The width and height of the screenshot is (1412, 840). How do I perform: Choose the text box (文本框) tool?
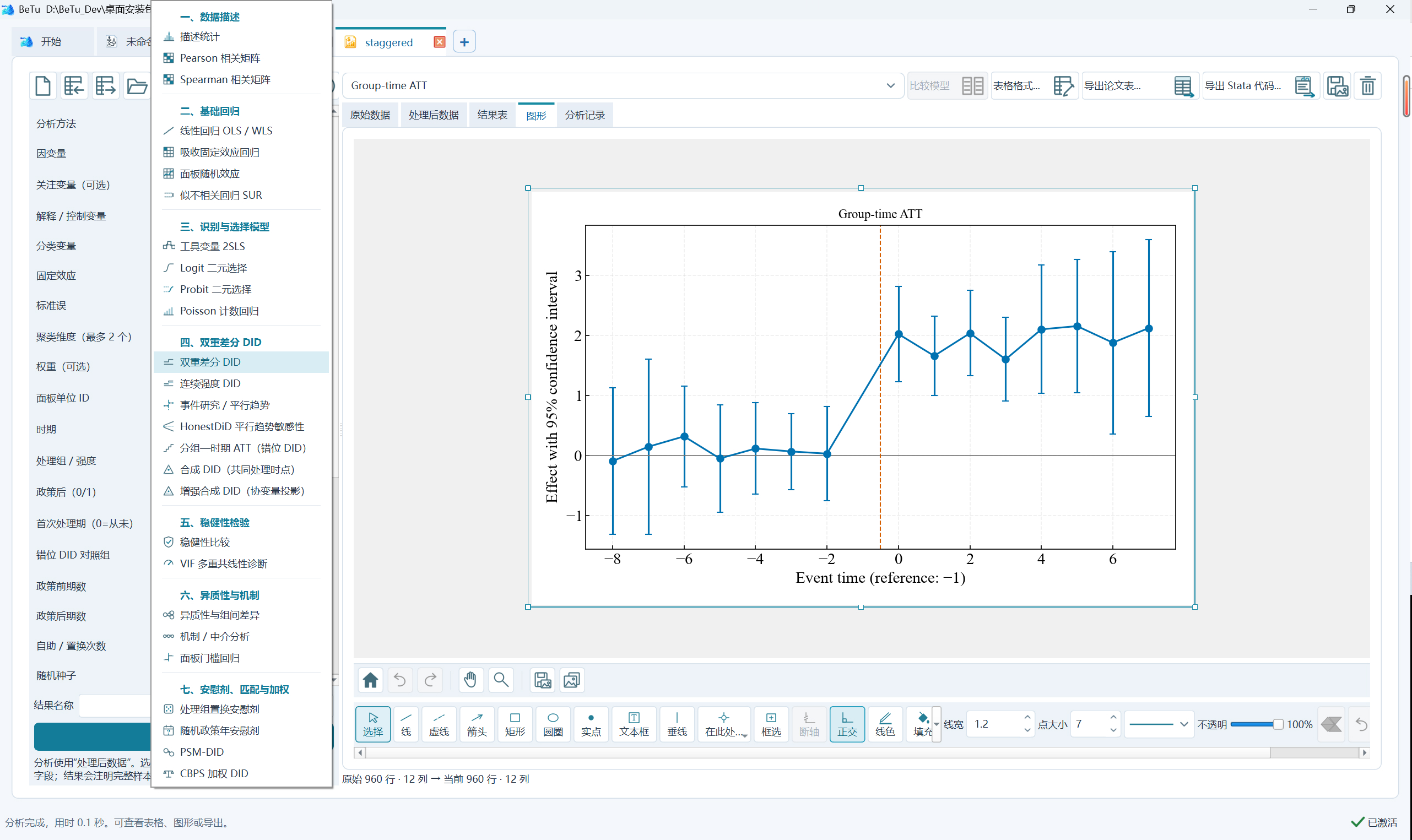pyautogui.click(x=634, y=724)
